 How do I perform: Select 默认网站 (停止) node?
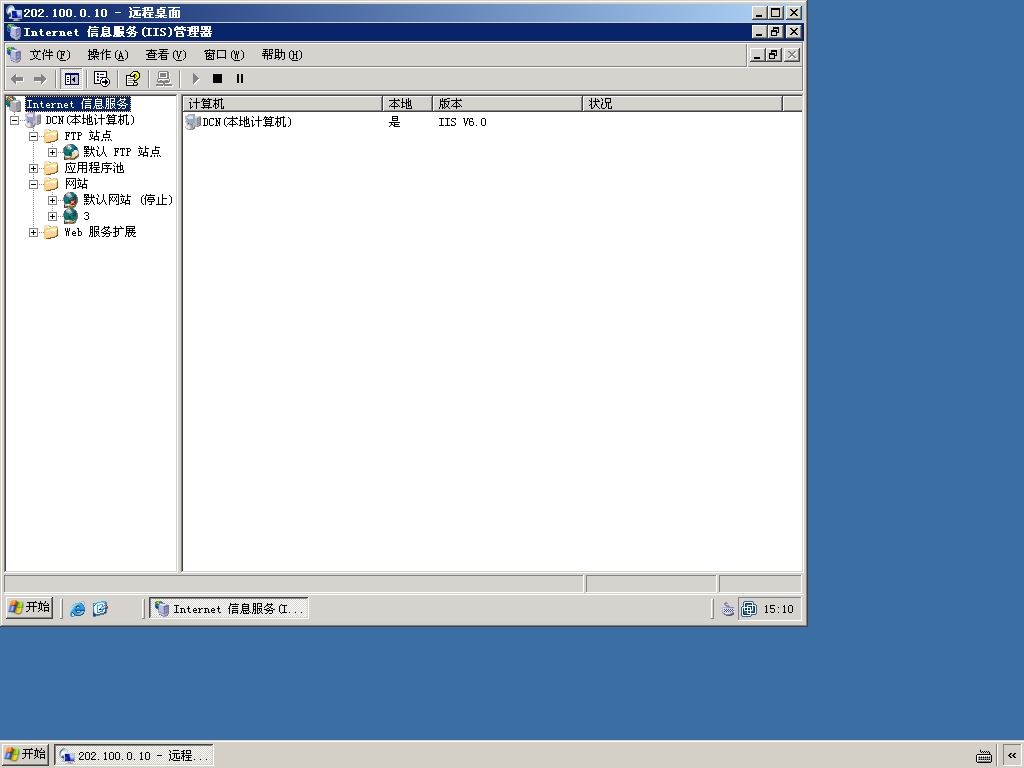pos(128,200)
